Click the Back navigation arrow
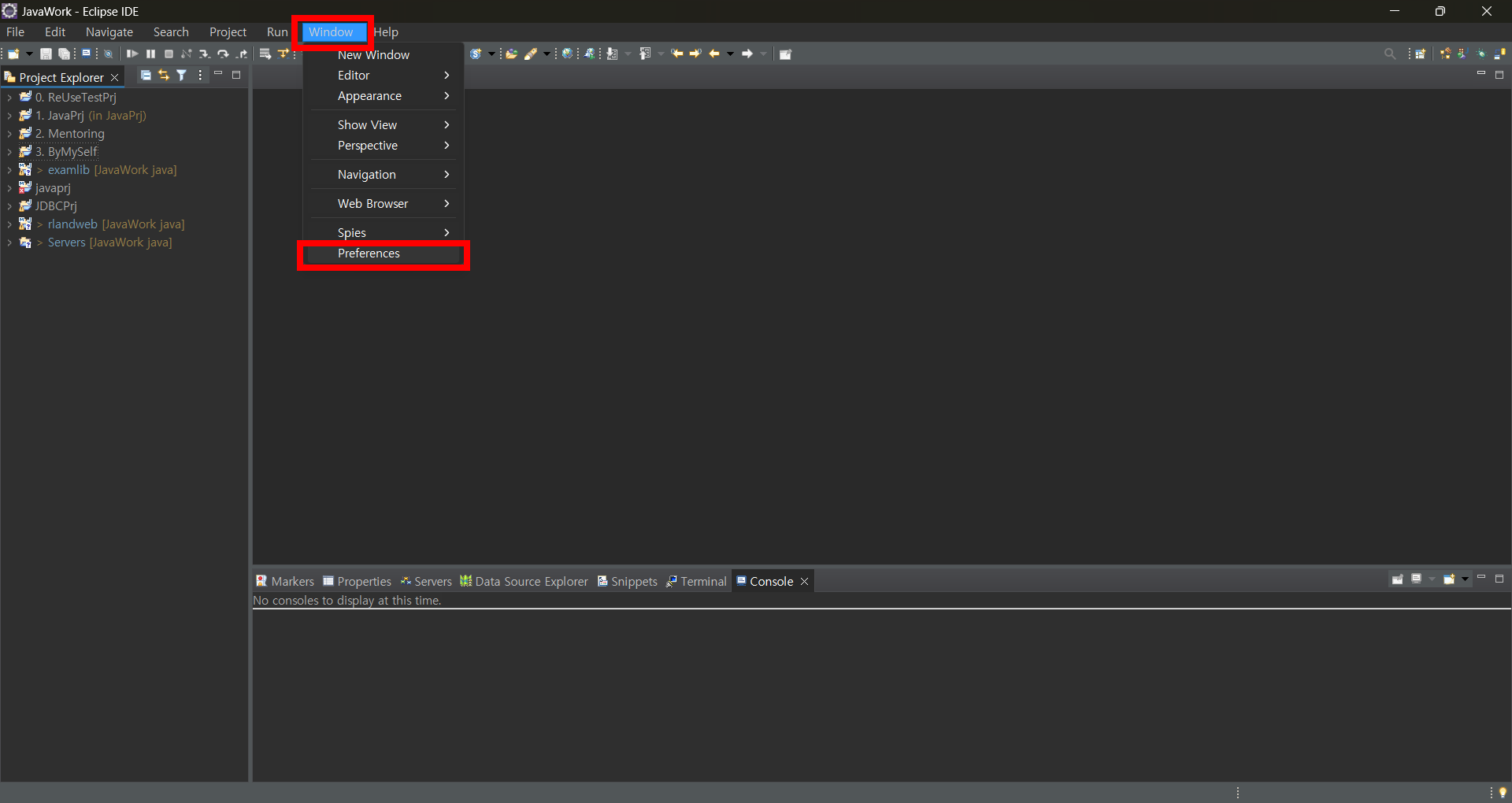Screen dimensions: 1512x803 (714, 54)
